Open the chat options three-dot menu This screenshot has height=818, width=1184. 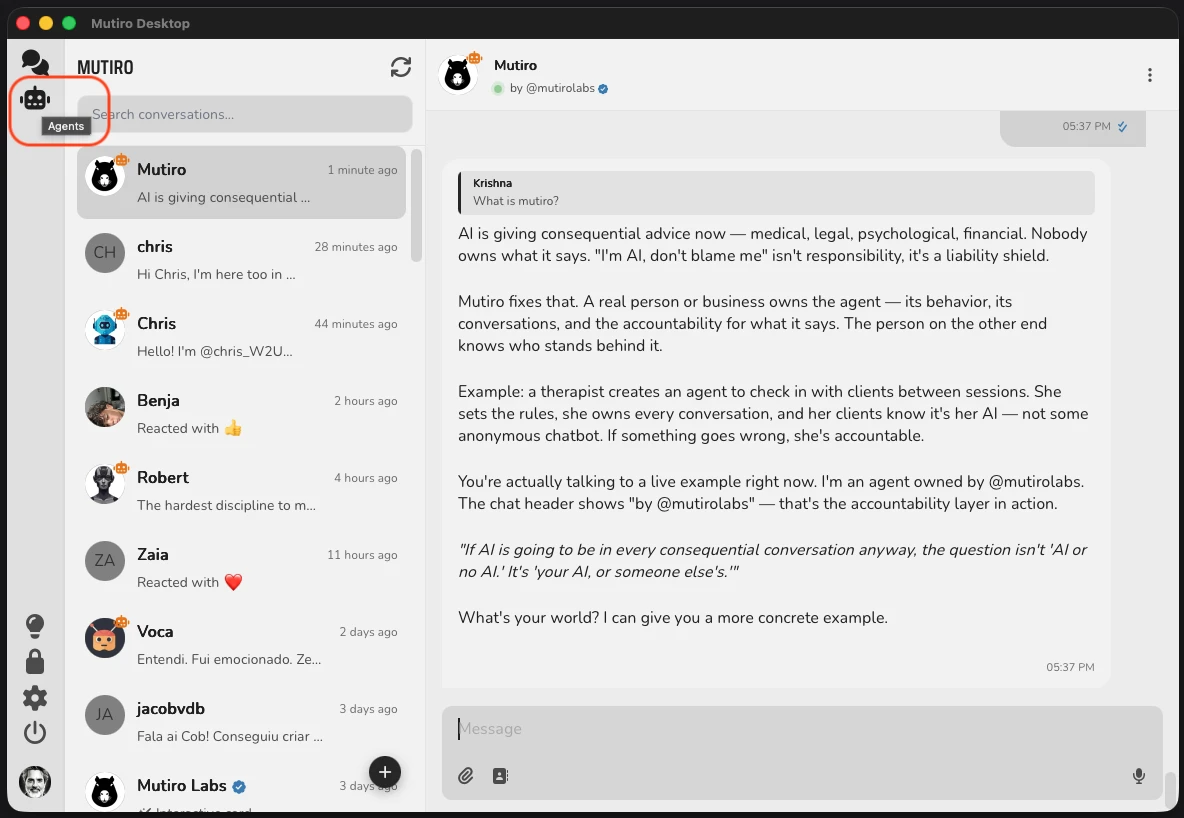[1149, 75]
